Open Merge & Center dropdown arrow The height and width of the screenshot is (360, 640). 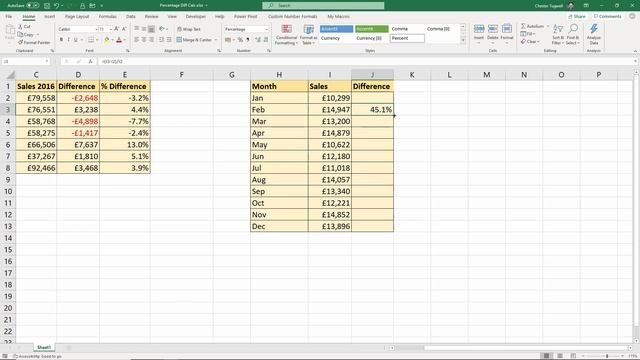click(x=216, y=40)
